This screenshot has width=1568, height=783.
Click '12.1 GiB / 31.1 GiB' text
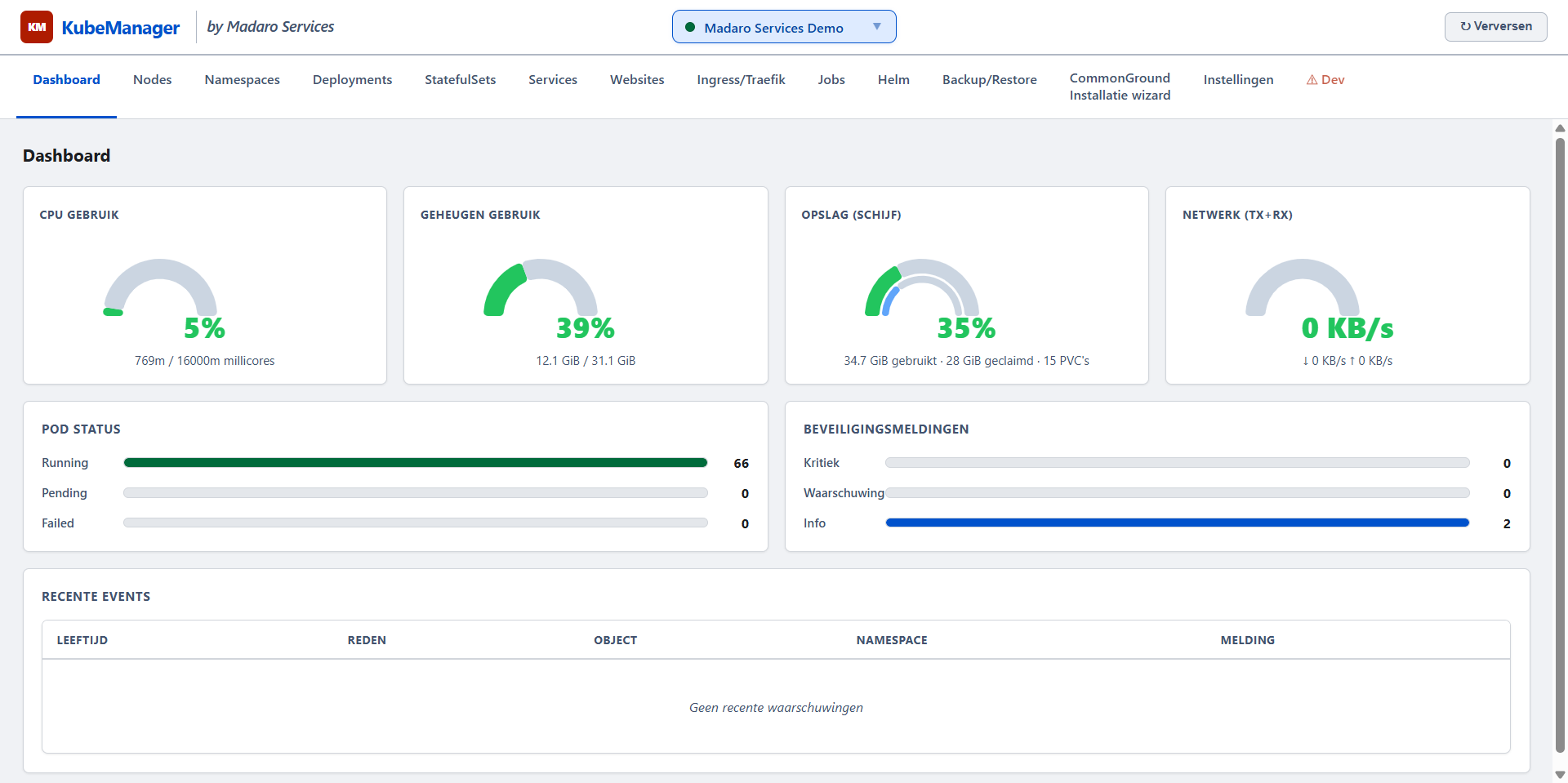(x=586, y=361)
